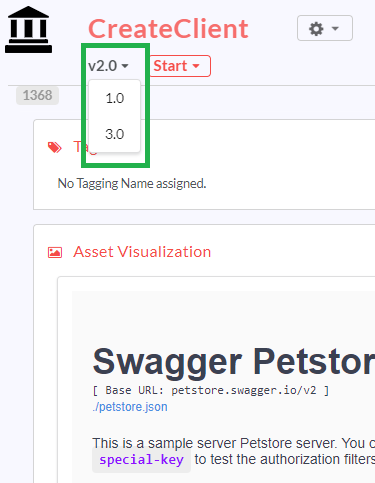The height and width of the screenshot is (483, 375).
Task: Select version 3.0 from the list
Action: click(115, 134)
